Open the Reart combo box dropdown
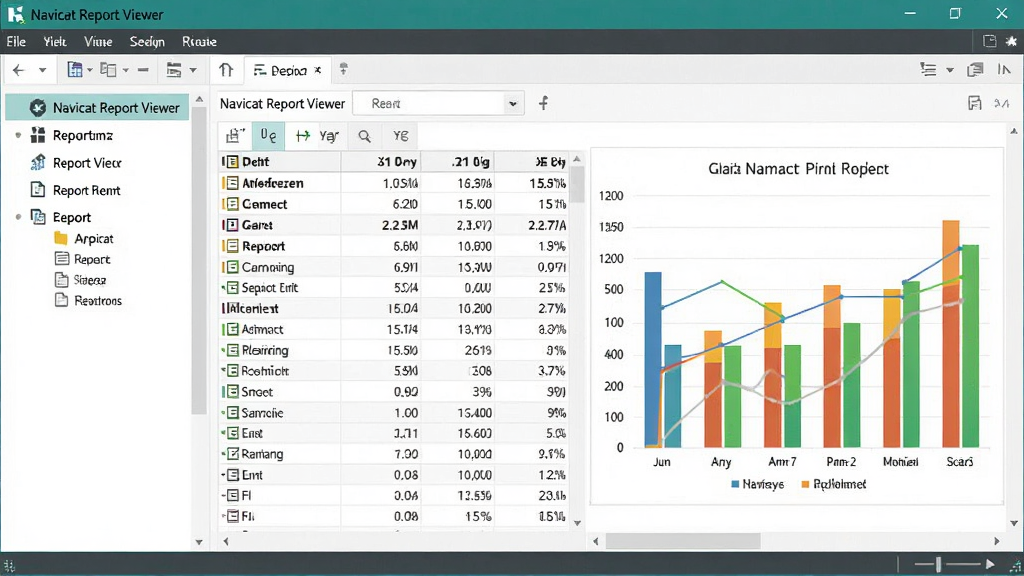 coord(513,104)
